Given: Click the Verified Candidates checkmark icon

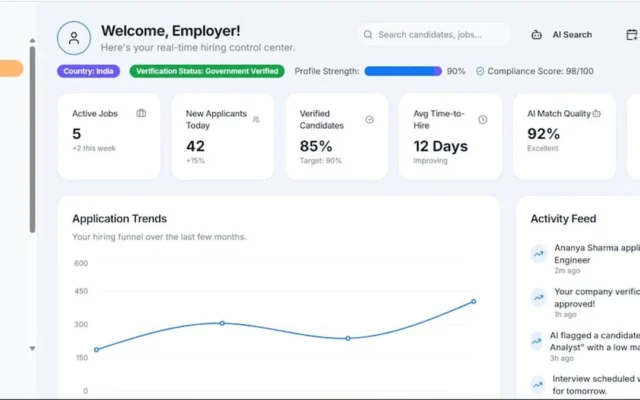Looking at the screenshot, I should click(x=369, y=120).
